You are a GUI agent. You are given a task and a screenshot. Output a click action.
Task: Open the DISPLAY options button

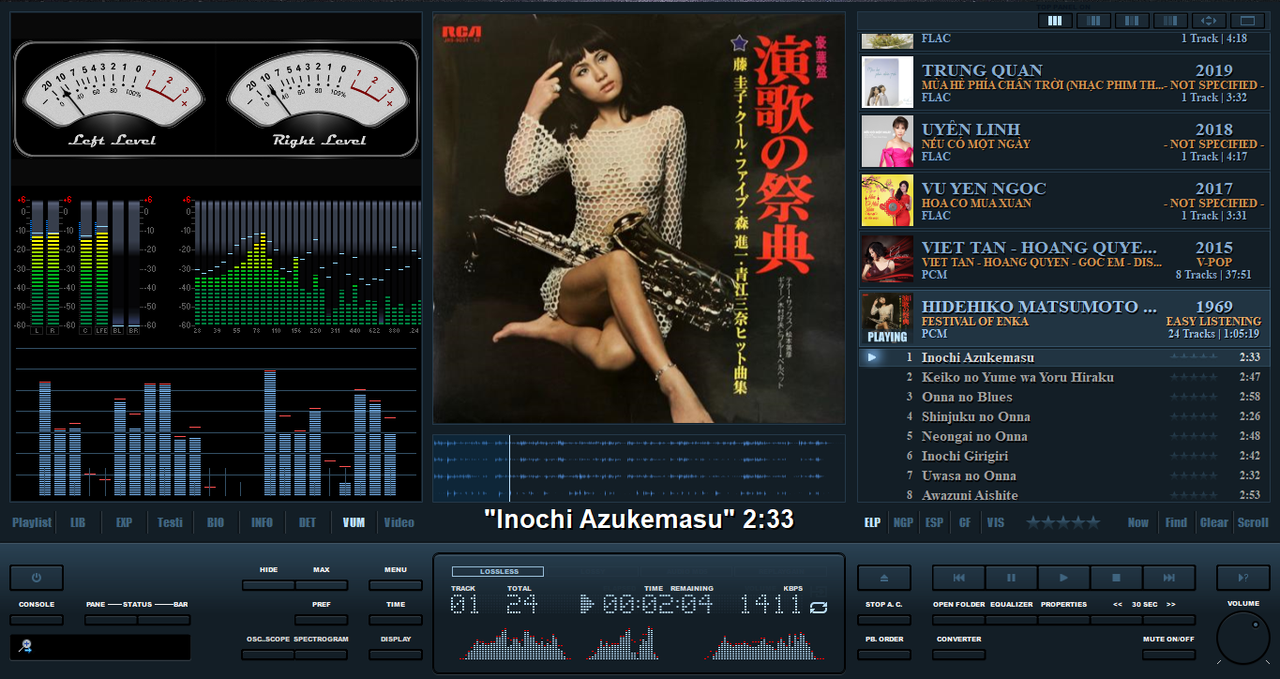pyautogui.click(x=395, y=655)
